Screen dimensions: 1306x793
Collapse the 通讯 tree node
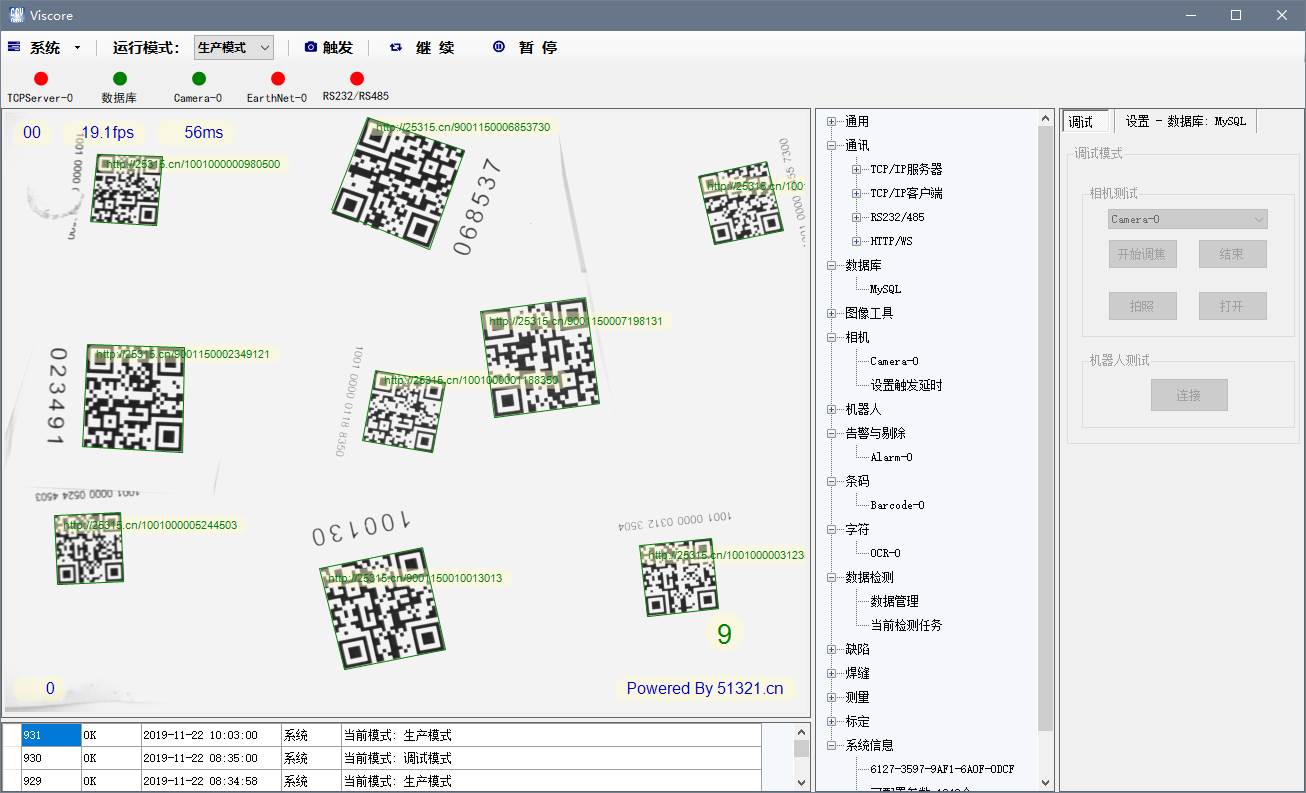(832, 145)
